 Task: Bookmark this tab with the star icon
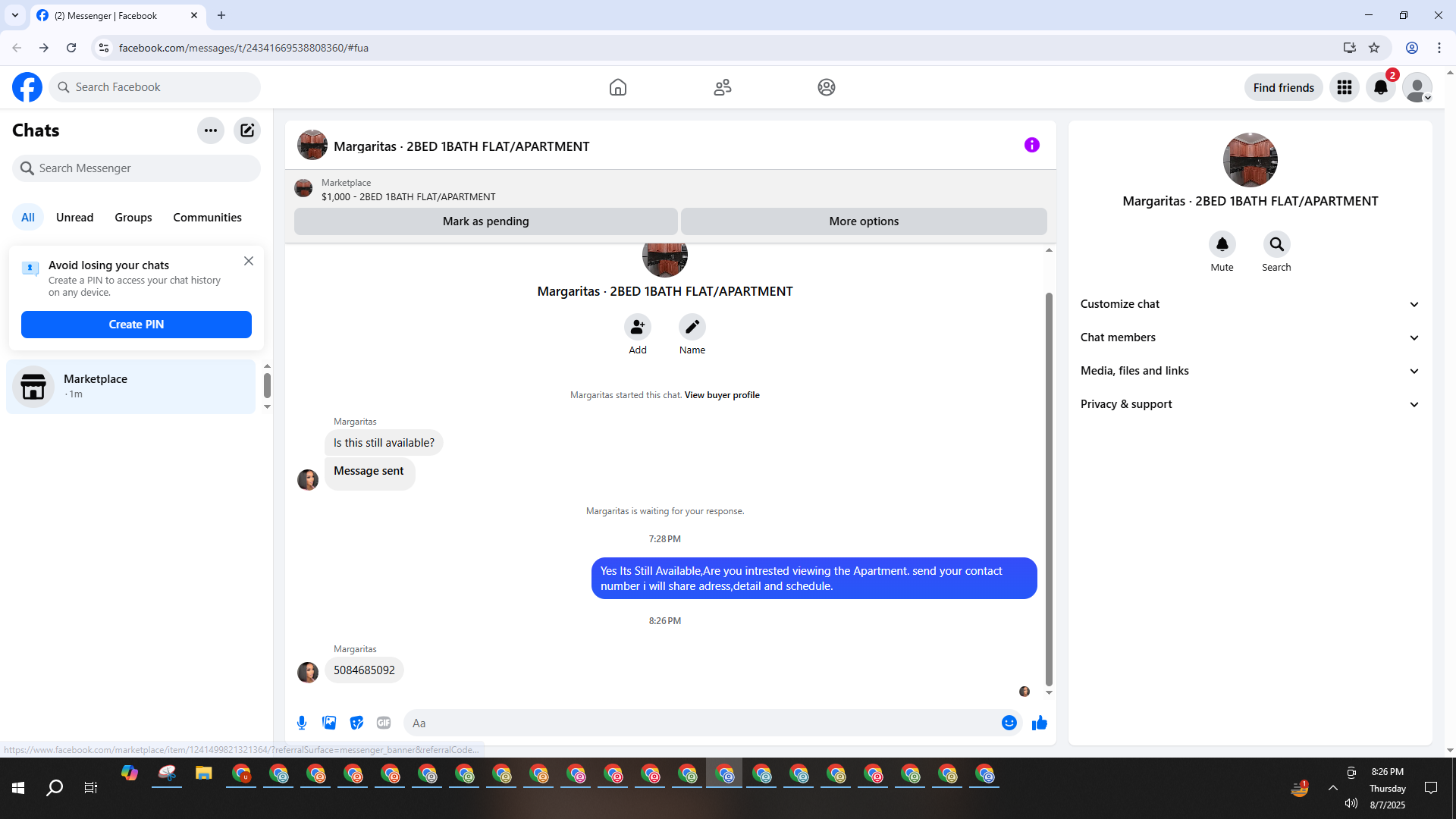point(1374,48)
